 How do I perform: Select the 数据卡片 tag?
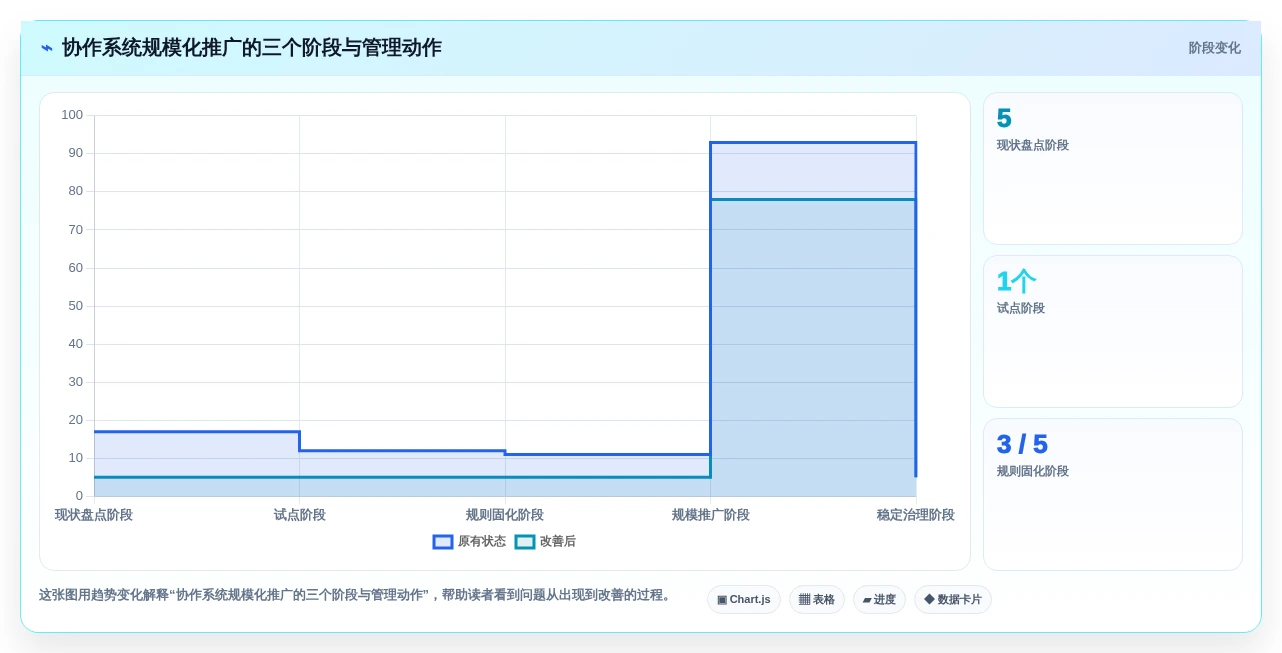[953, 600]
